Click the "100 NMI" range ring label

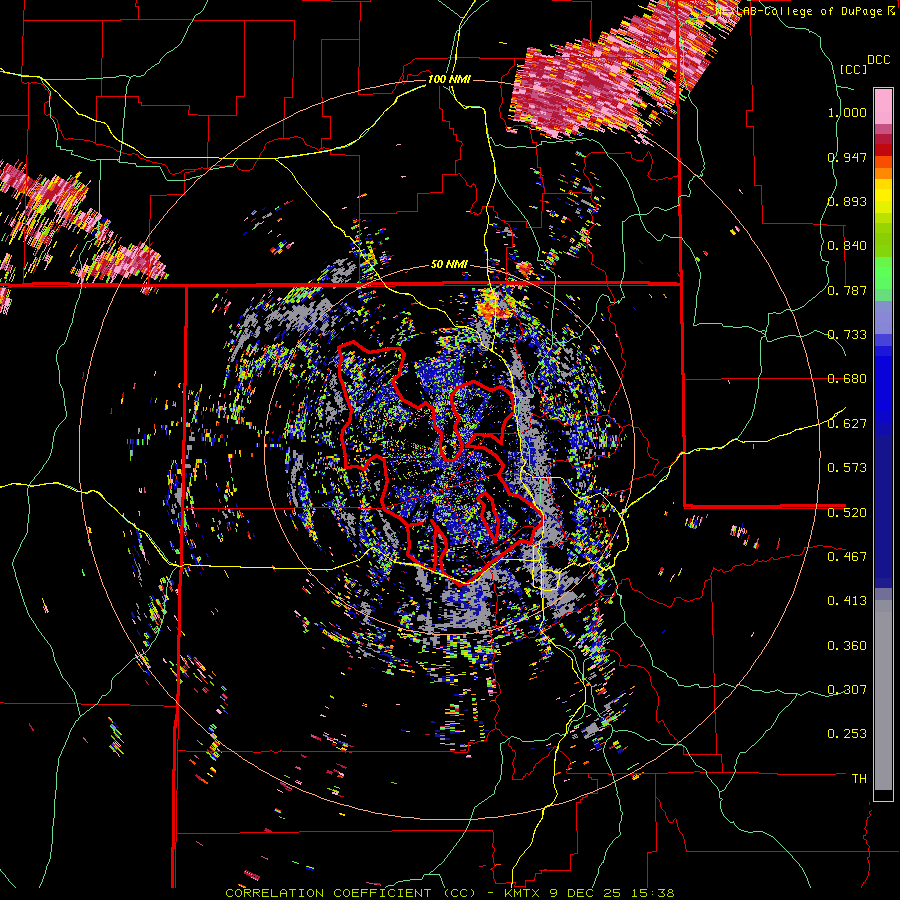tap(449, 79)
